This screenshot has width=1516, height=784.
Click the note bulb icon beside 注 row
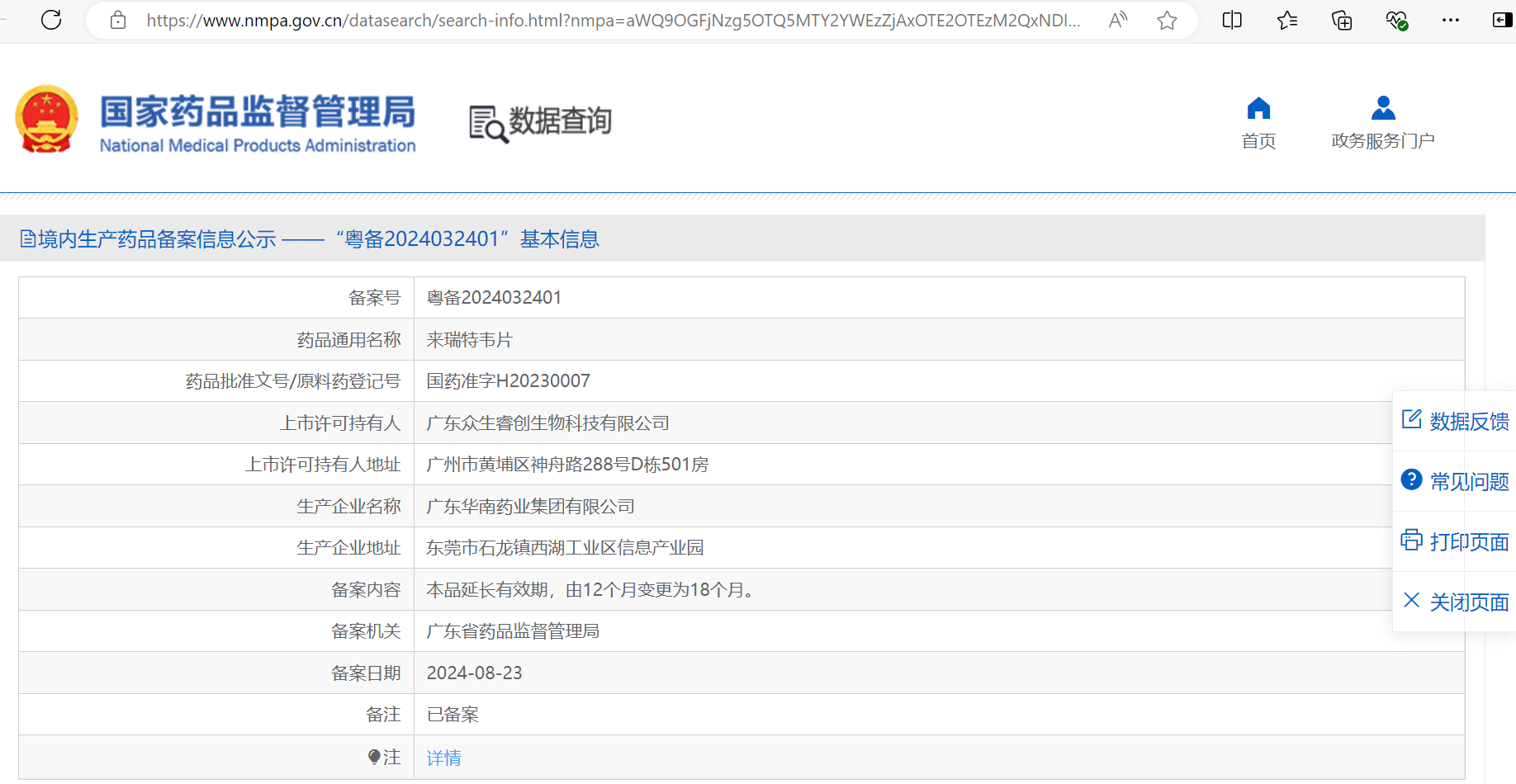pyautogui.click(x=373, y=757)
